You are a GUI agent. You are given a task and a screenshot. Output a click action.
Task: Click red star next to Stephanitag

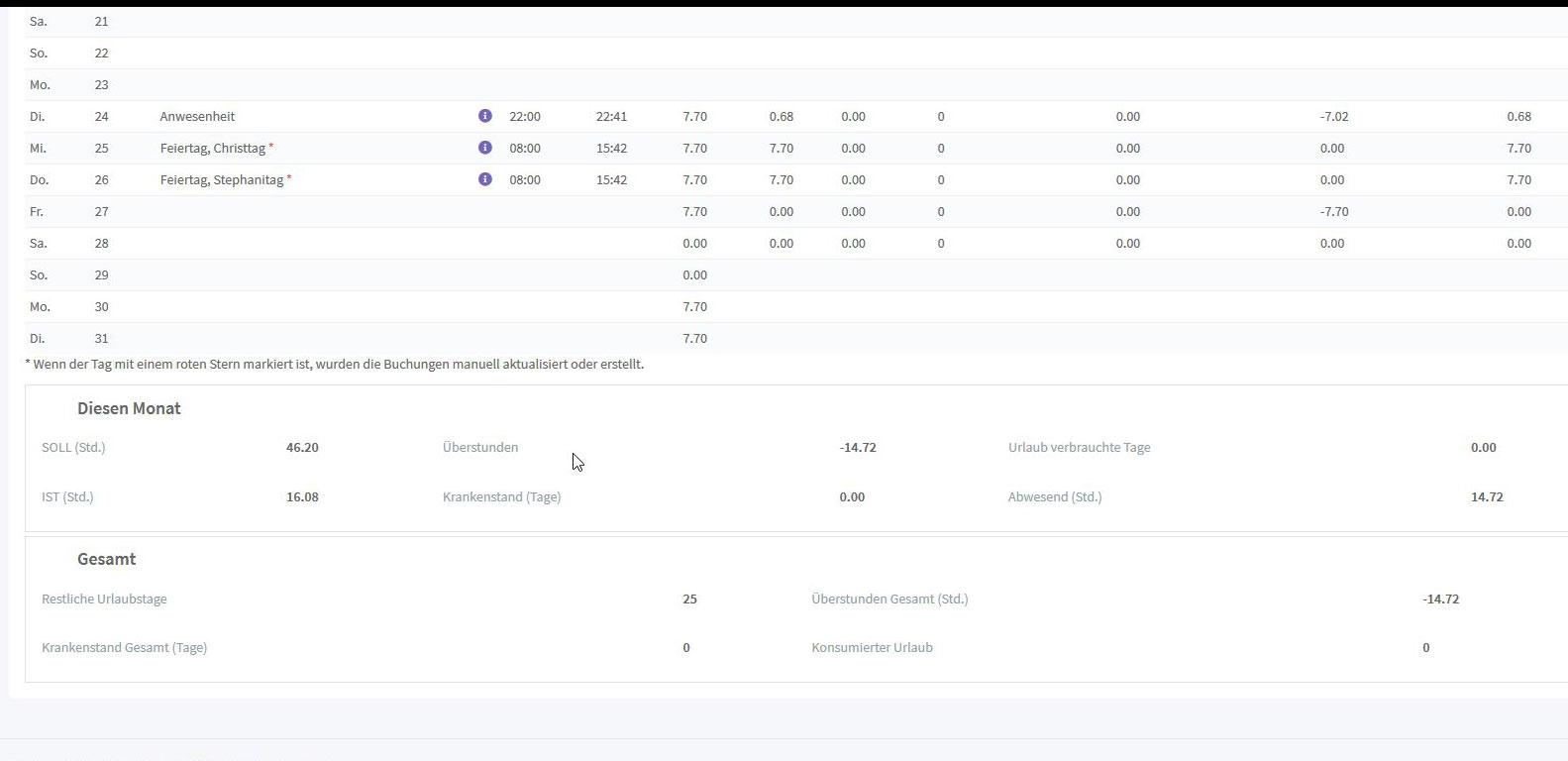[x=289, y=178]
